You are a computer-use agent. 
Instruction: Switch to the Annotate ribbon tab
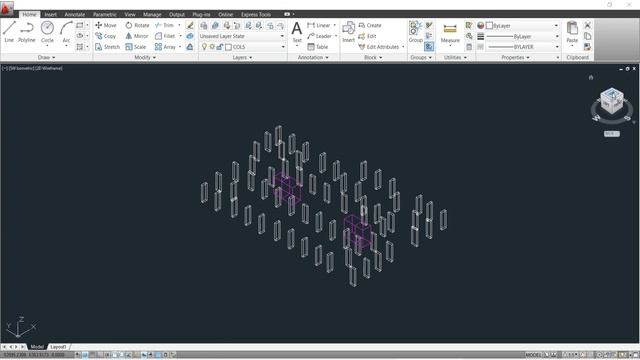pos(75,14)
